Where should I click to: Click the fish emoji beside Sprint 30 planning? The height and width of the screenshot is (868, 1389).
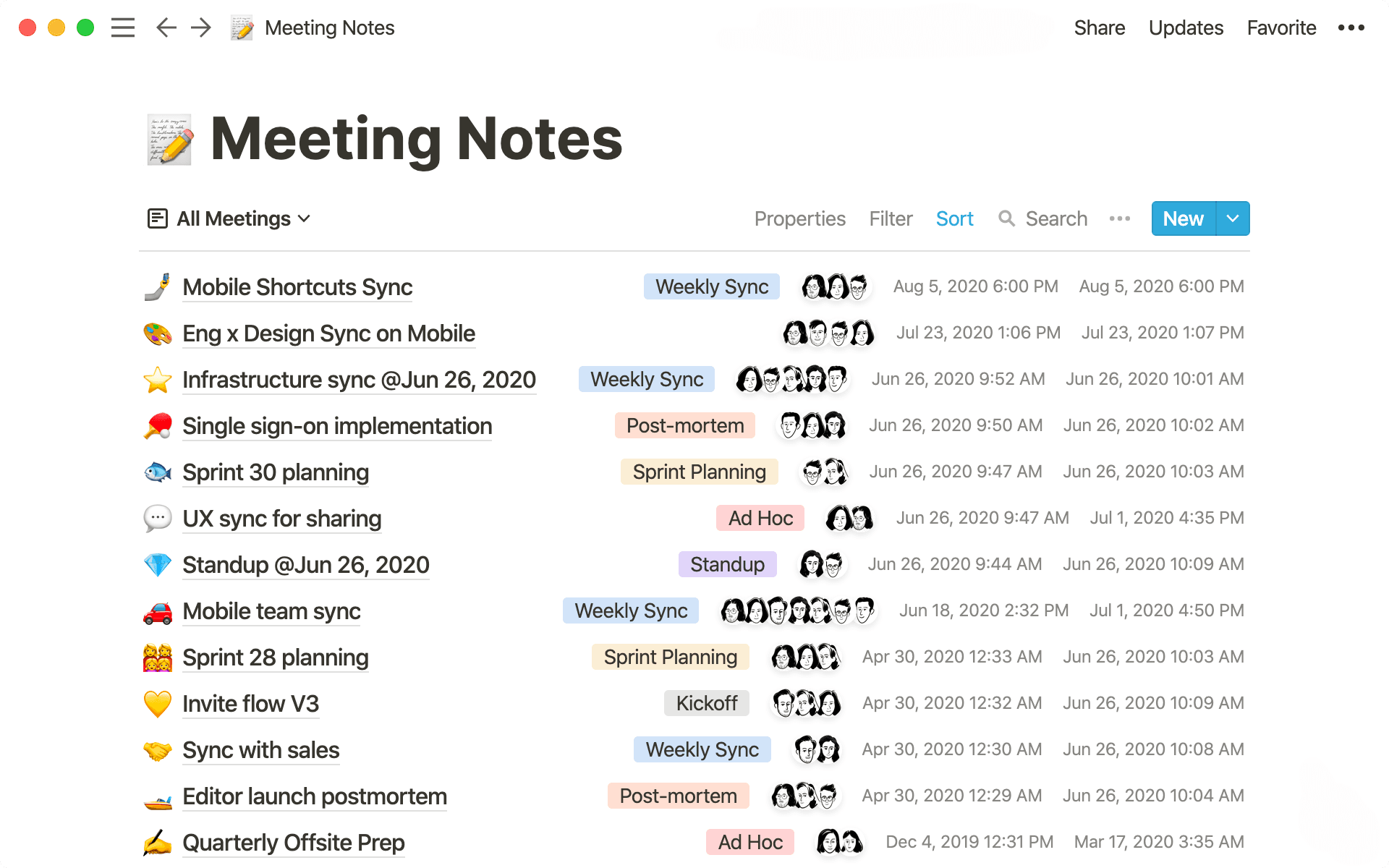pos(158,472)
